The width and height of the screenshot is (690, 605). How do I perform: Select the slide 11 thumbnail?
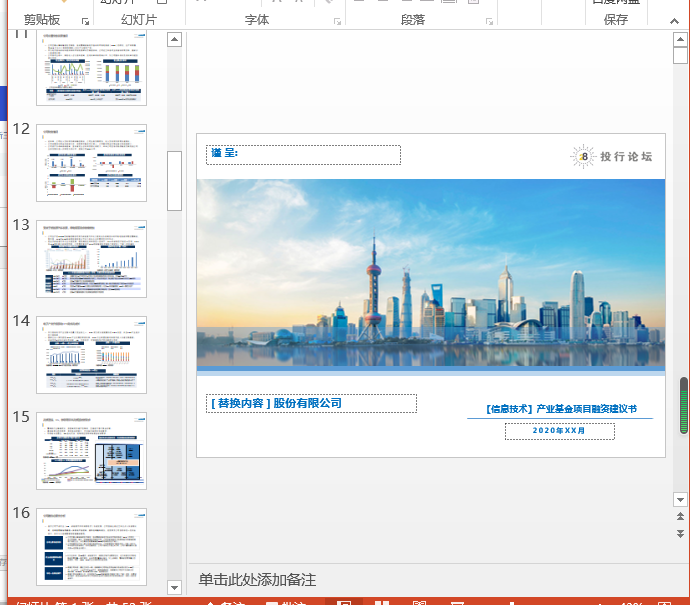tap(92, 67)
